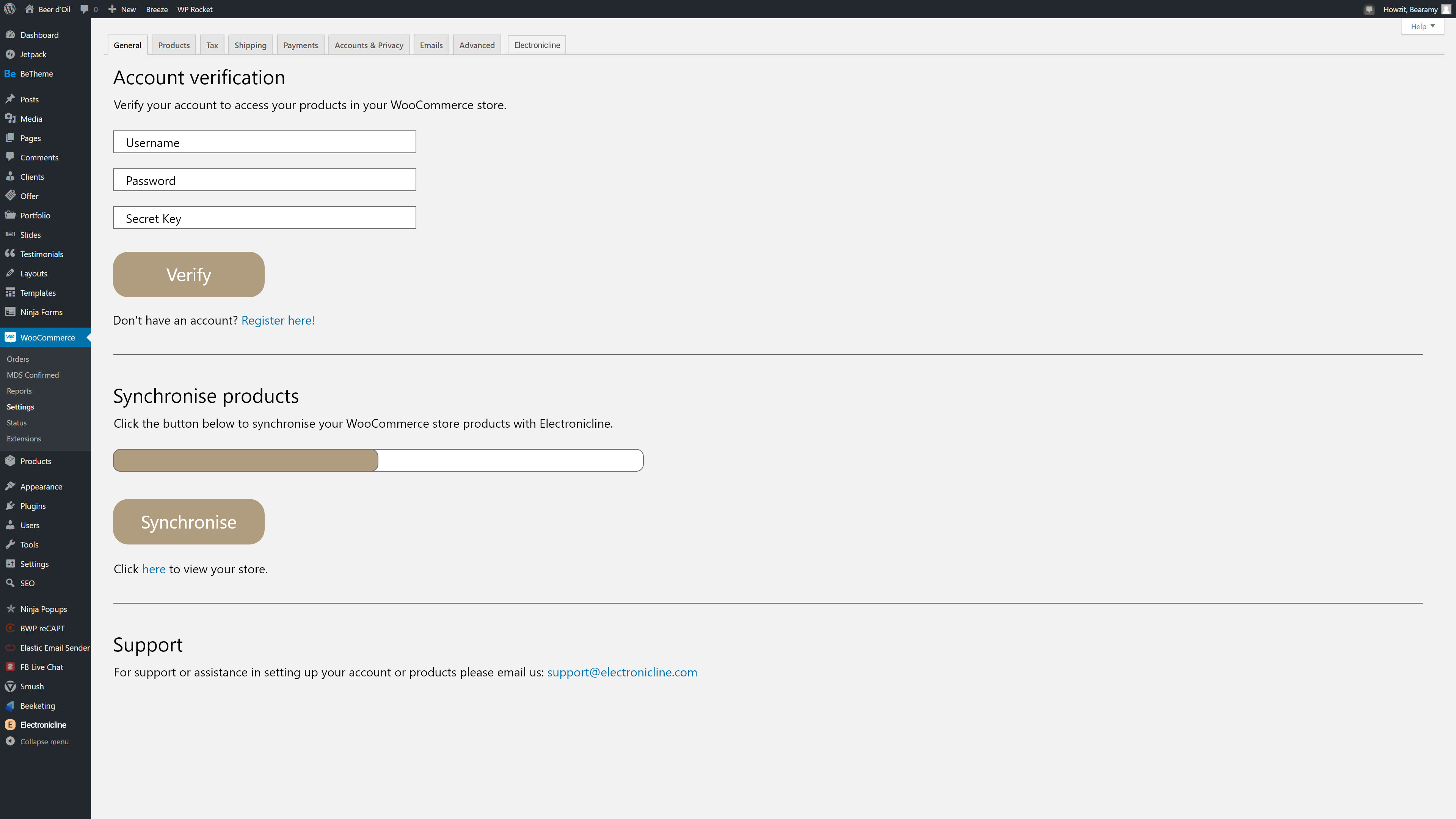The width and height of the screenshot is (1456, 819).
Task: Click the notification icon in the admin bar
Action: pyautogui.click(x=1368, y=9)
